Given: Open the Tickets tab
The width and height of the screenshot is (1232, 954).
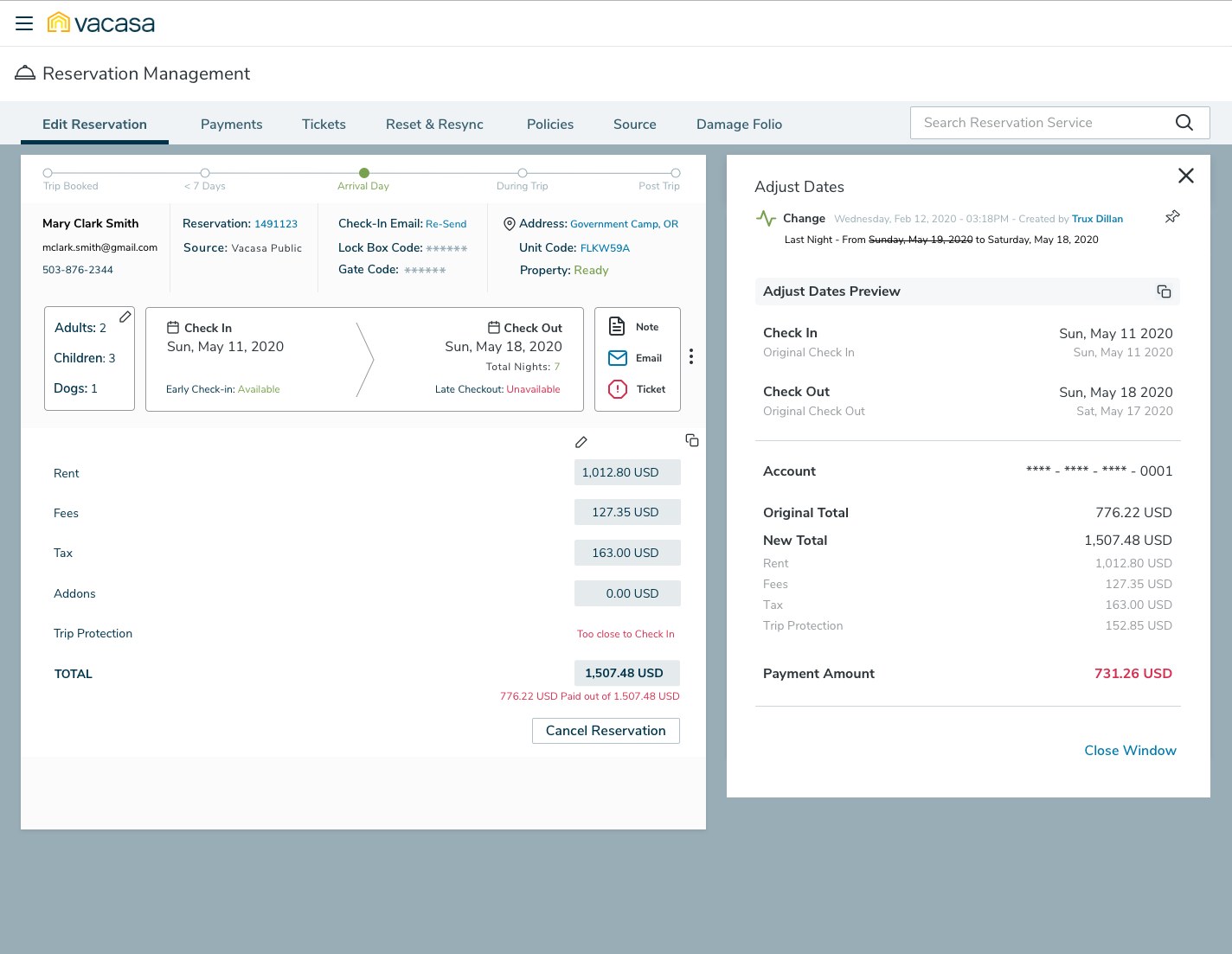Looking at the screenshot, I should click(x=324, y=124).
